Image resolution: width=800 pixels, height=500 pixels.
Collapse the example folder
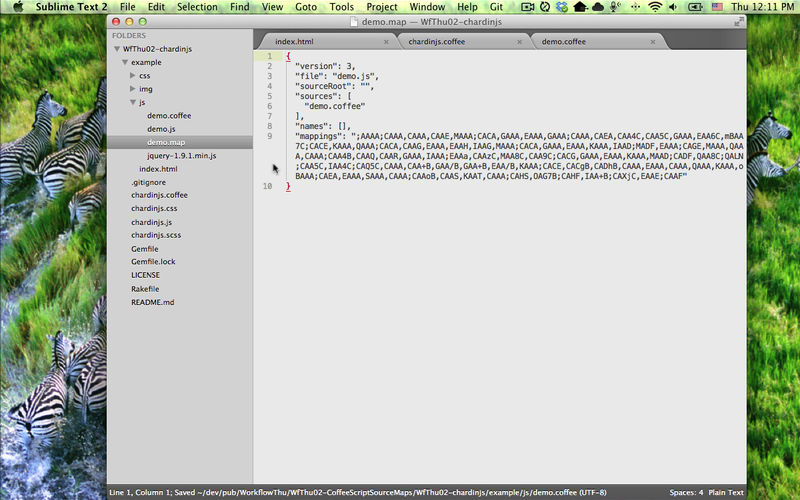[125, 62]
